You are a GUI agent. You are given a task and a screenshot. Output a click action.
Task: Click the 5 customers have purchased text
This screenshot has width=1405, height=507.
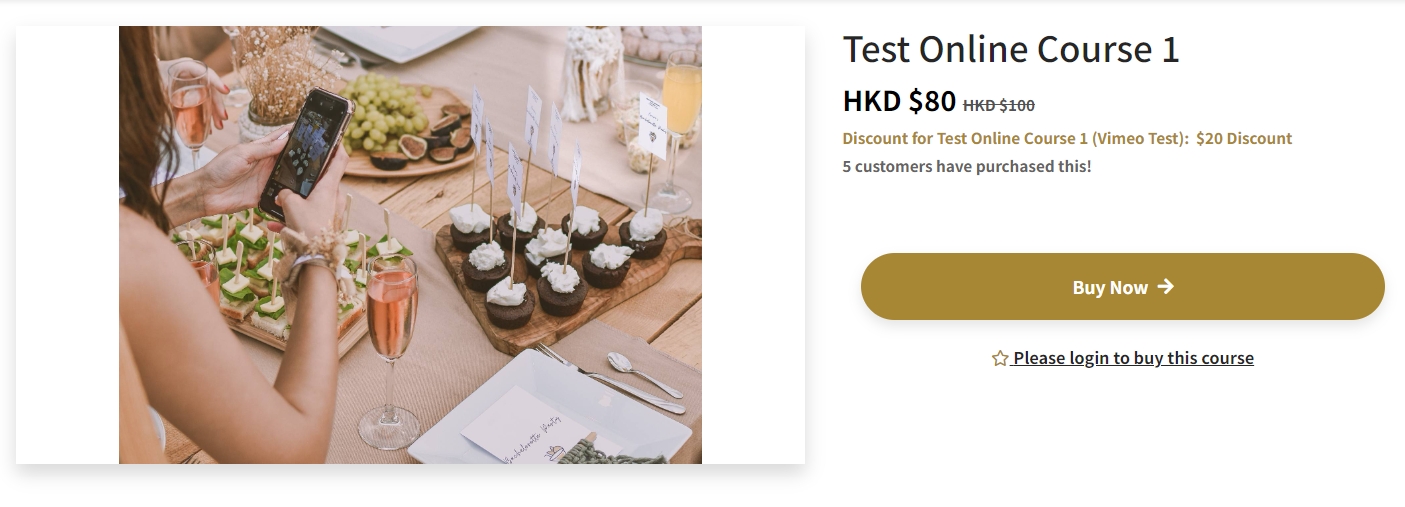[x=967, y=166]
